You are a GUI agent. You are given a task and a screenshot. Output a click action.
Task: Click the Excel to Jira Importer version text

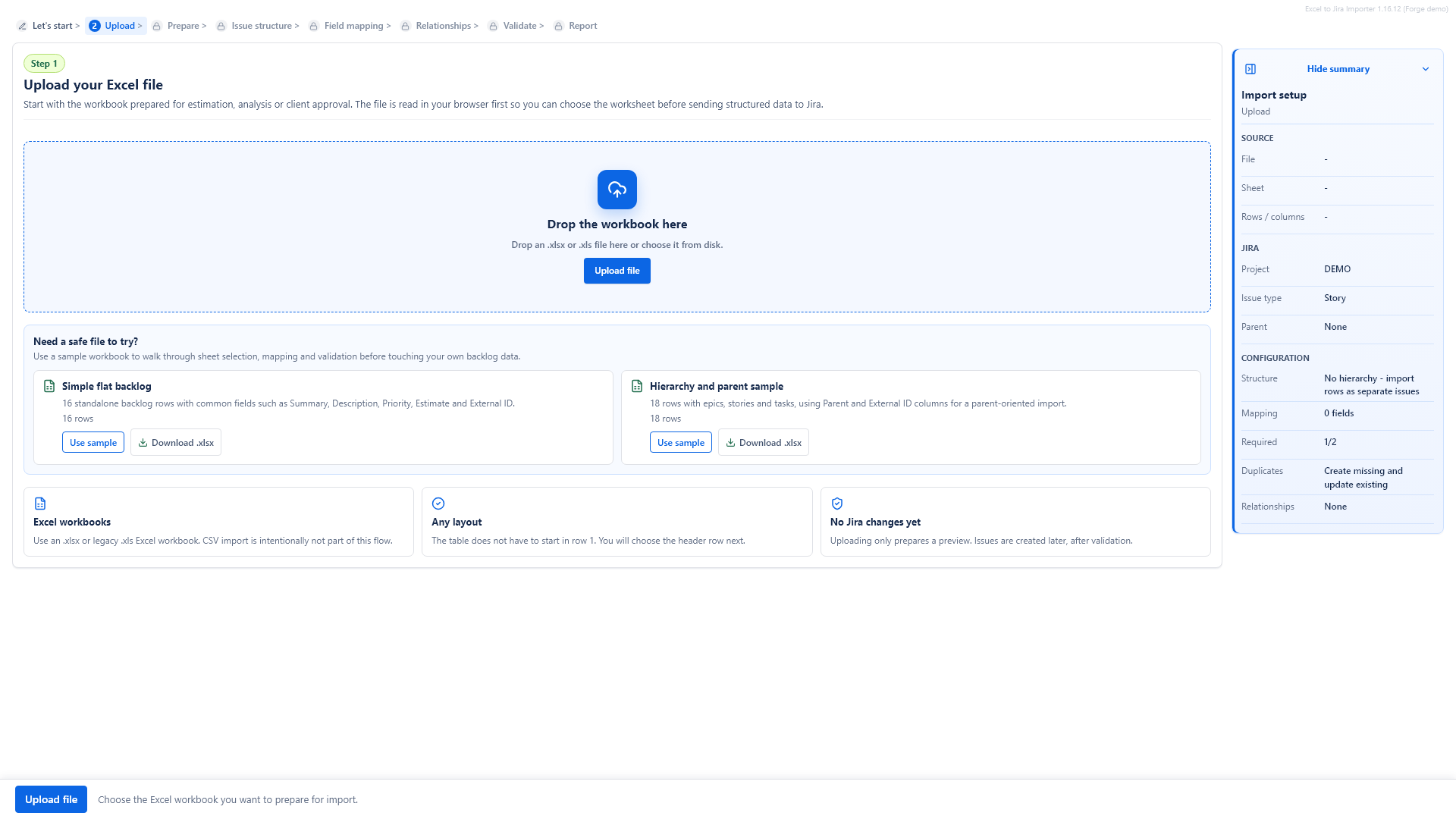pos(1376,9)
